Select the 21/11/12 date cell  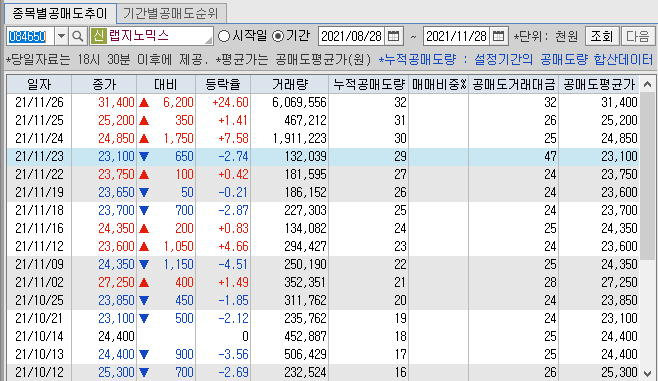[x=39, y=247]
